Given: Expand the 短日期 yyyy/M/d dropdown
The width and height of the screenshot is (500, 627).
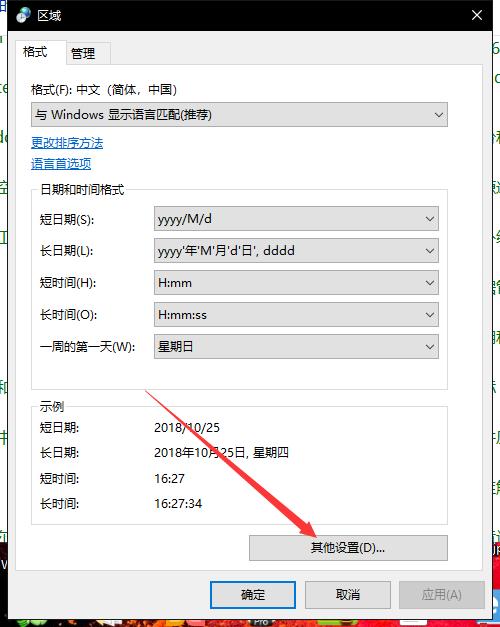Looking at the screenshot, I should [x=296, y=219].
